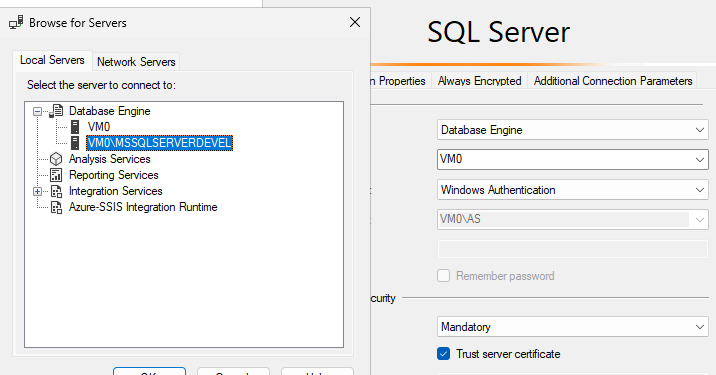This screenshot has height=375, width=716.
Task: Open the Always Encrypted tab
Action: click(479, 81)
